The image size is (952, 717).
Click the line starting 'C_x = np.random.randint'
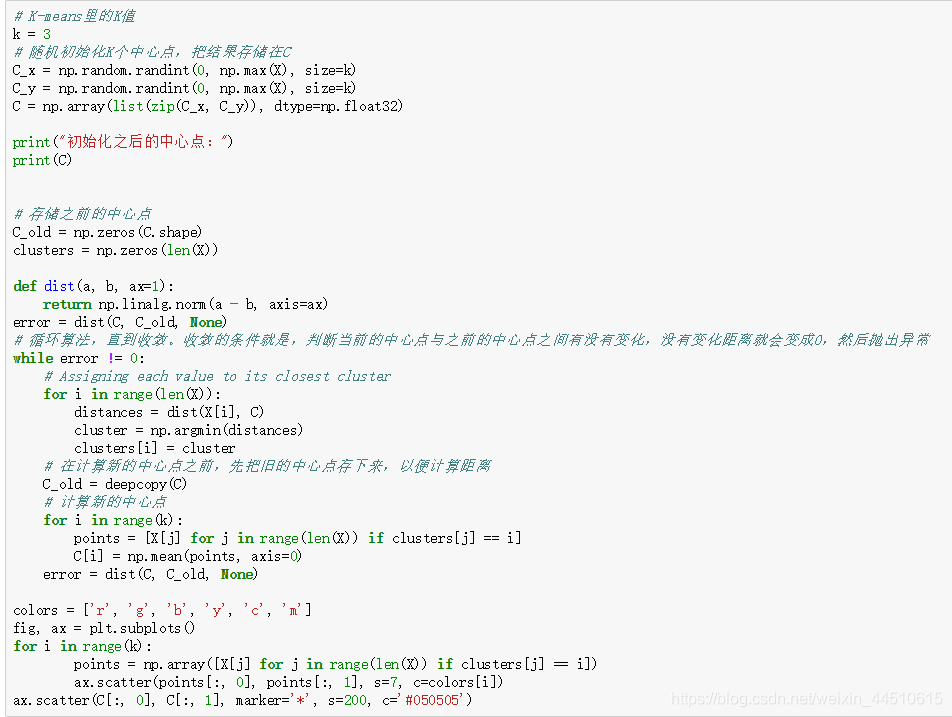184,70
